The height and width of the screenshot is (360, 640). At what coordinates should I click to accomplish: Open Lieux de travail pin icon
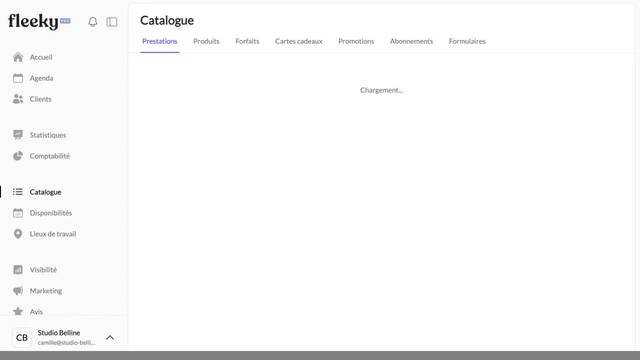(x=18, y=234)
